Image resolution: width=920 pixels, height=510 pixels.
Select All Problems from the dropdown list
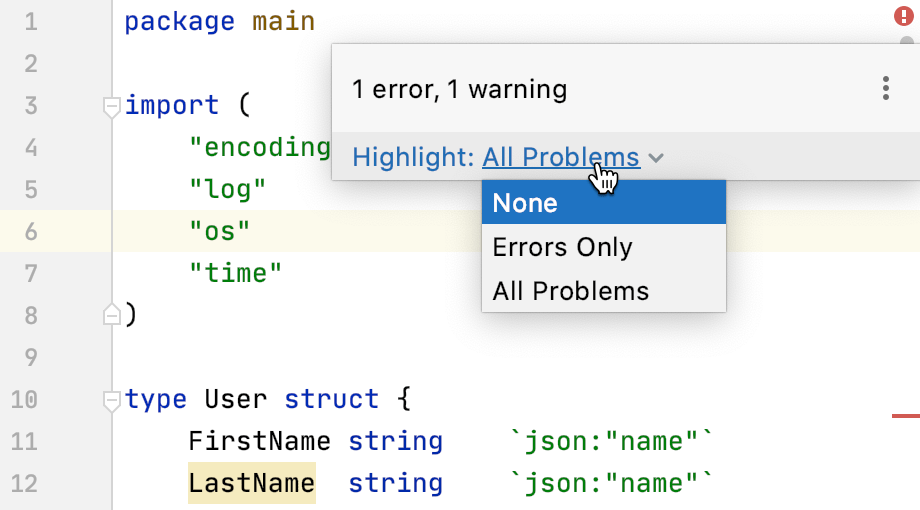click(x=603, y=291)
